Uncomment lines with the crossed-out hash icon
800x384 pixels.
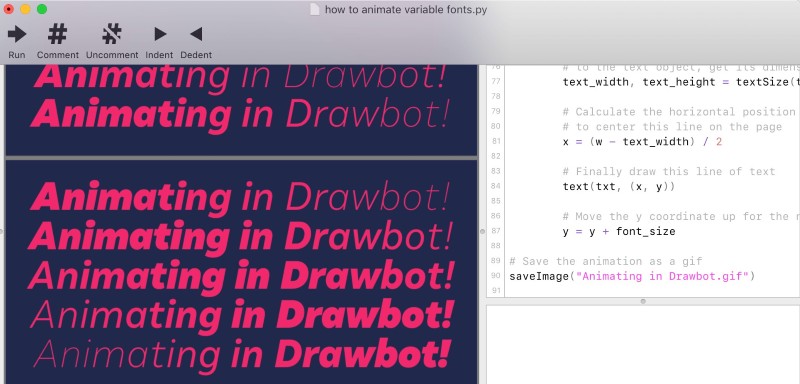[112, 35]
